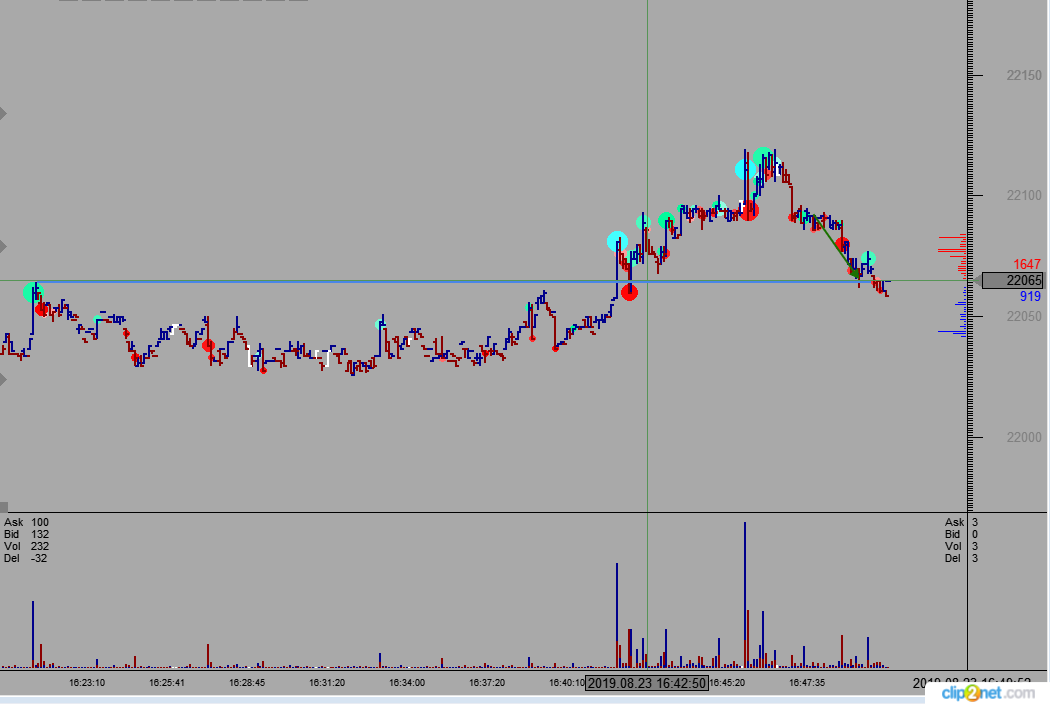Image resolution: width=1050 pixels, height=704 pixels.
Task: Click the green circle marker at the chart's far left
Action: click(x=32, y=292)
